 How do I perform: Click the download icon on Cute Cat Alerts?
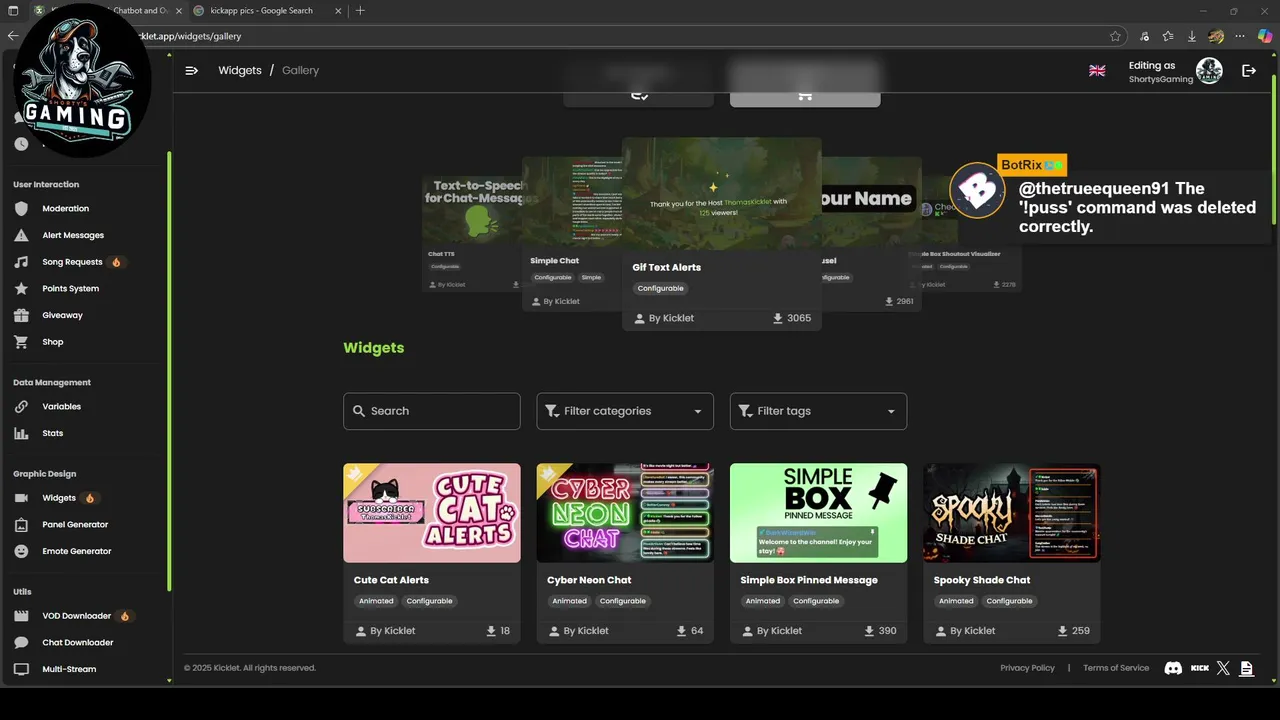491,631
